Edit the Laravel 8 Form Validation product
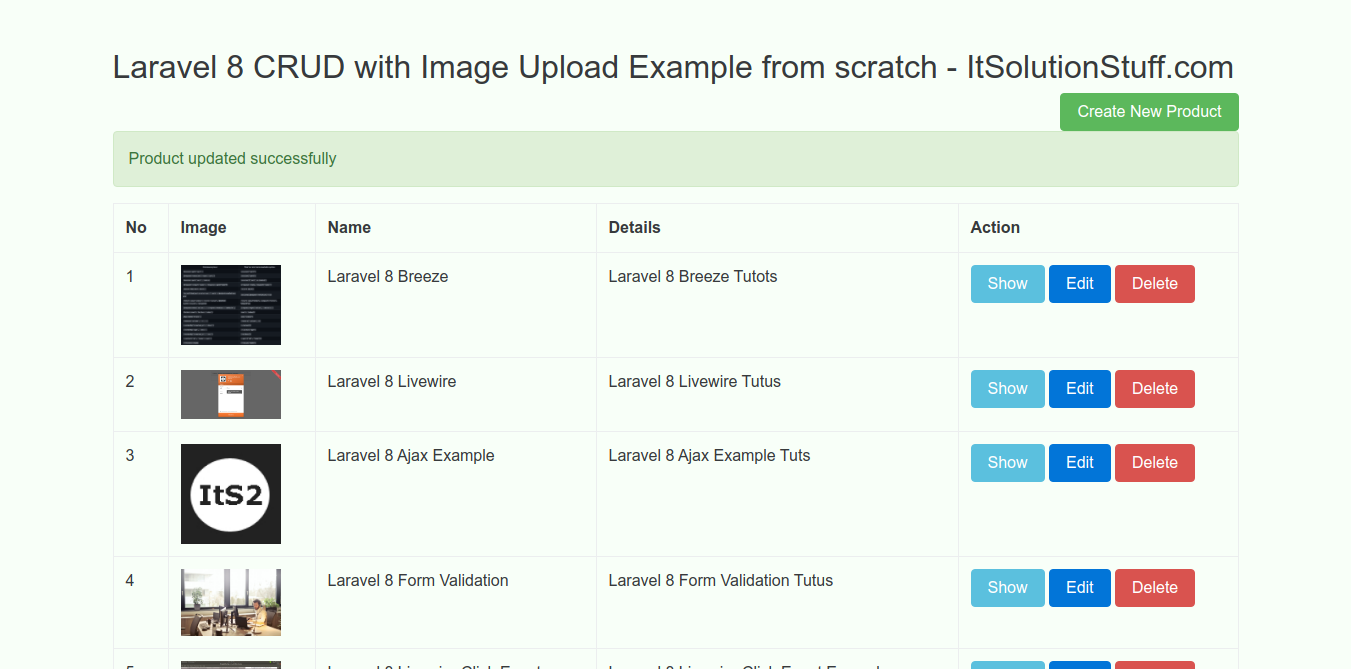The width and height of the screenshot is (1351, 669). click(x=1079, y=588)
